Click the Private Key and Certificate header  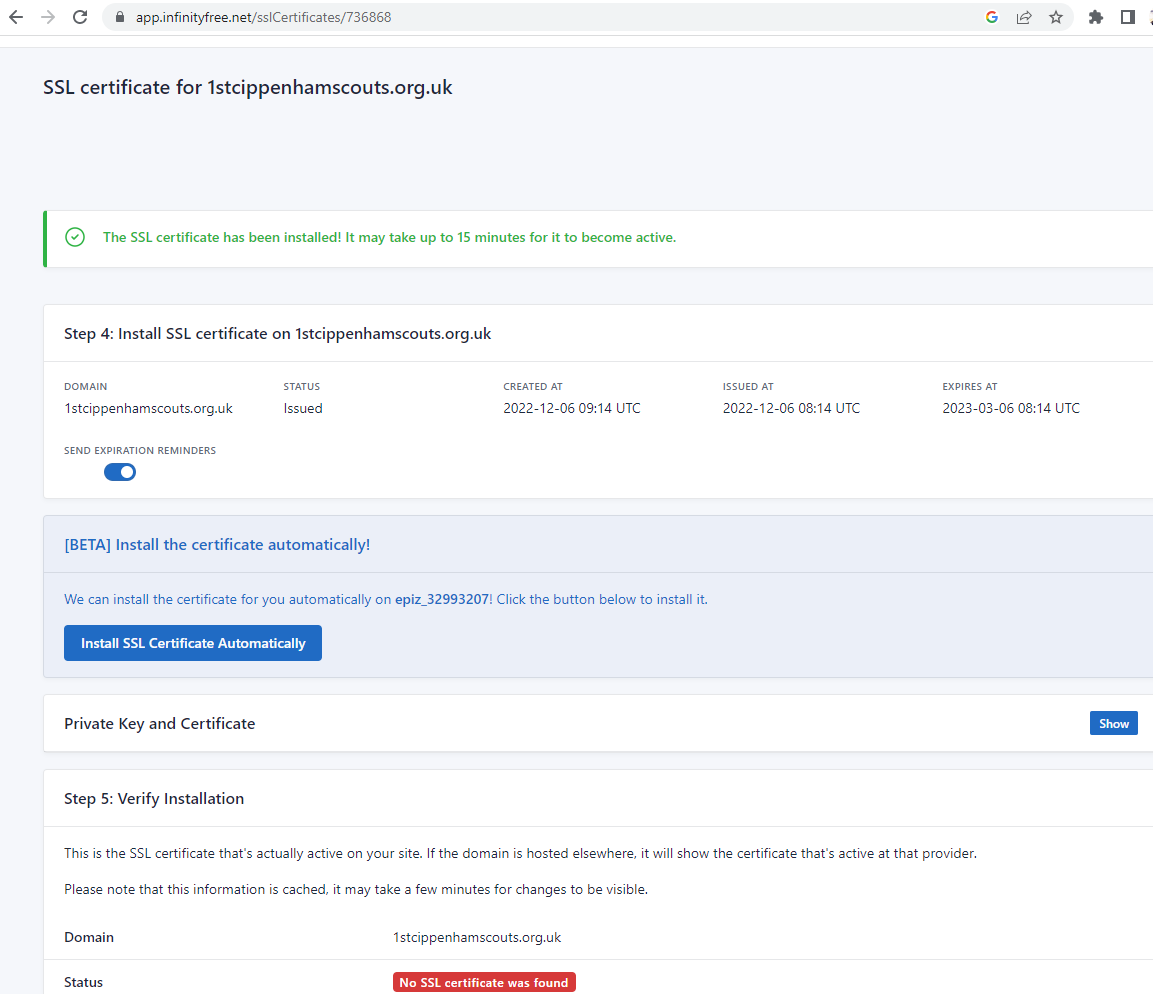click(x=160, y=724)
